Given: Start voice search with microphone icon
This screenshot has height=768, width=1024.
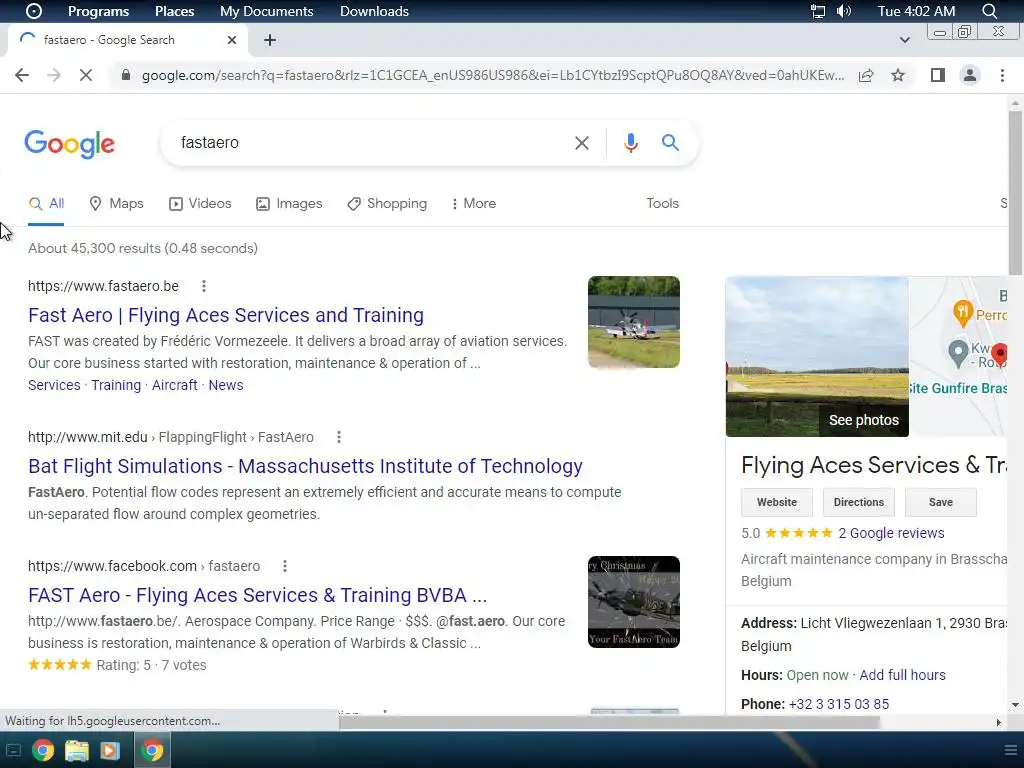Looking at the screenshot, I should [630, 142].
